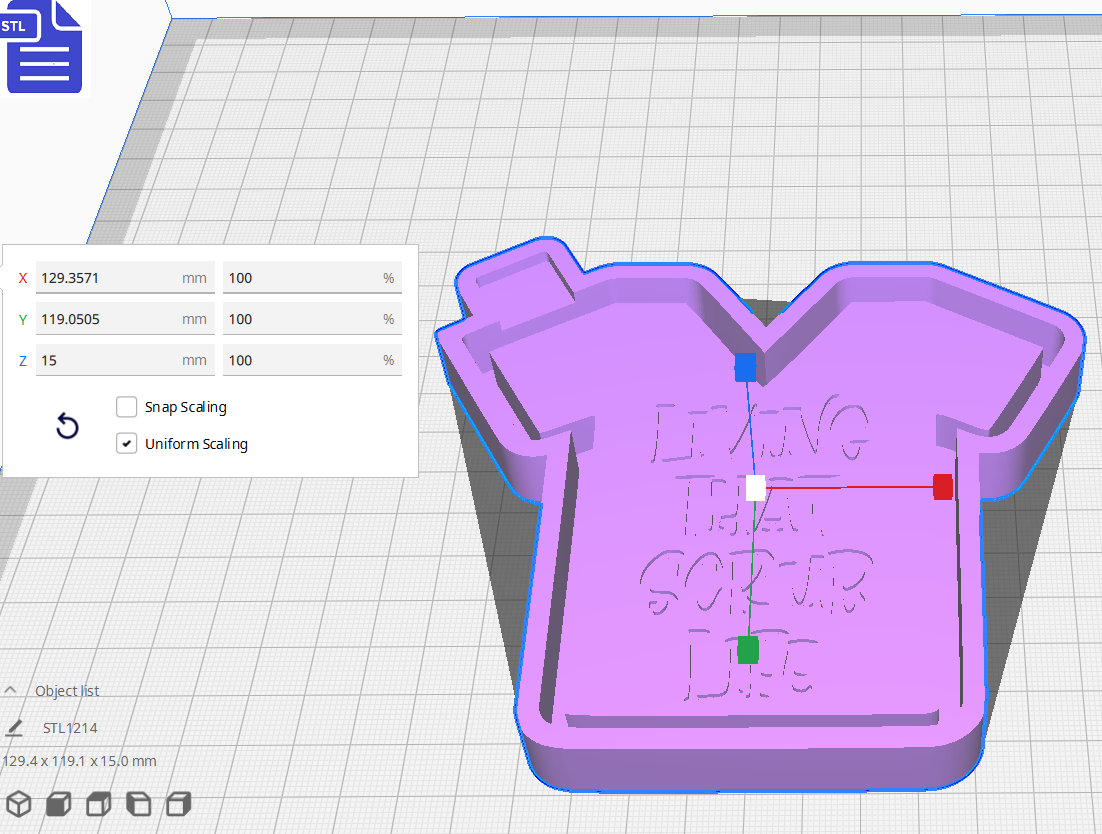Select the isometric 3D view icon
This screenshot has height=834, width=1102.
click(x=20, y=803)
